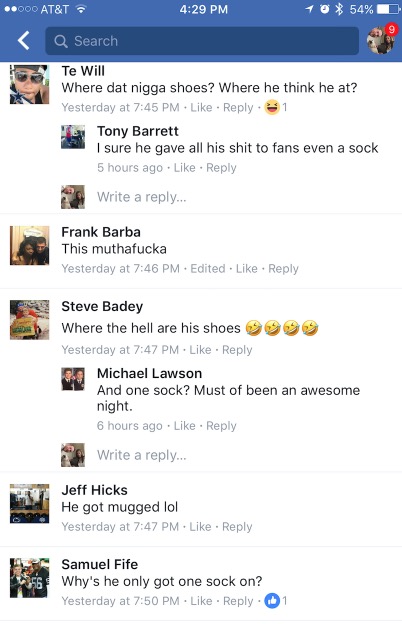Tap the magnifier icon in search bar

pos(60,41)
